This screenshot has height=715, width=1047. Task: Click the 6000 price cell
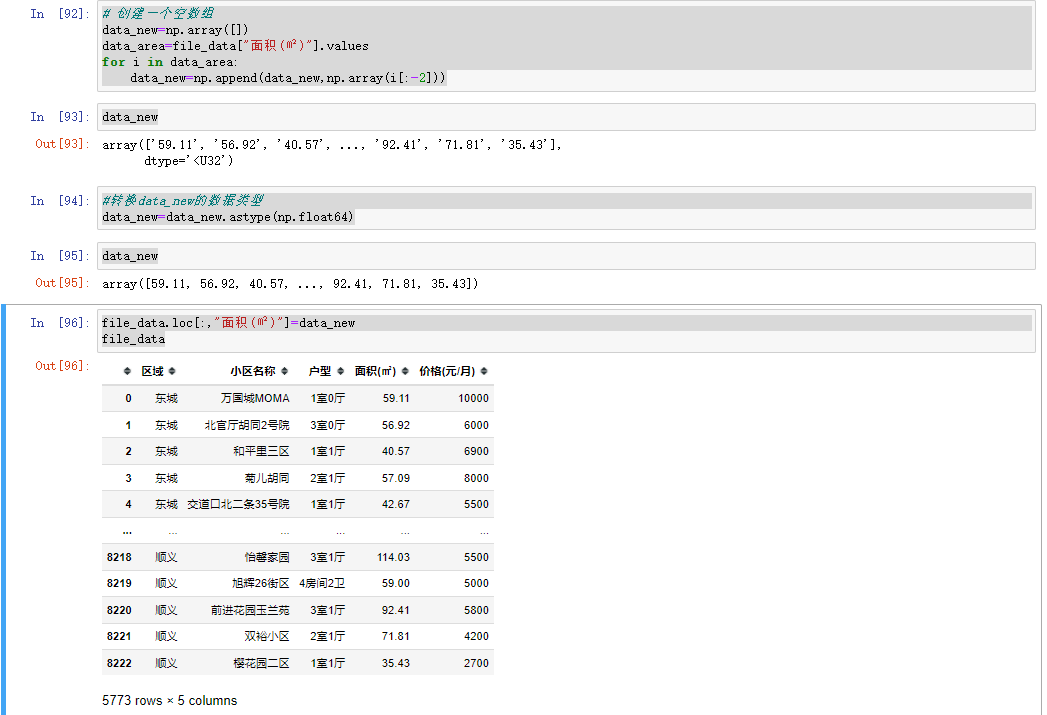[x=476, y=425]
